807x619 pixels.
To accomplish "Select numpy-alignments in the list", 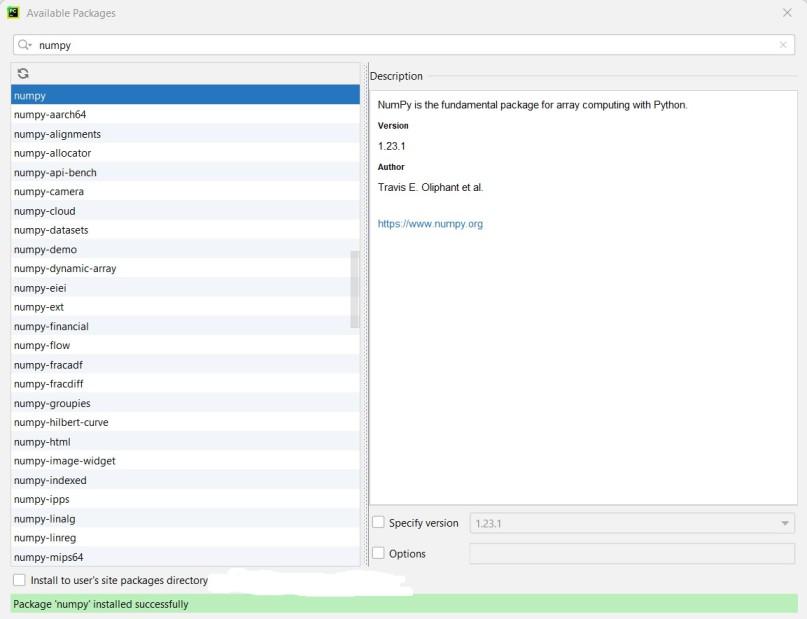I will tap(185, 134).
